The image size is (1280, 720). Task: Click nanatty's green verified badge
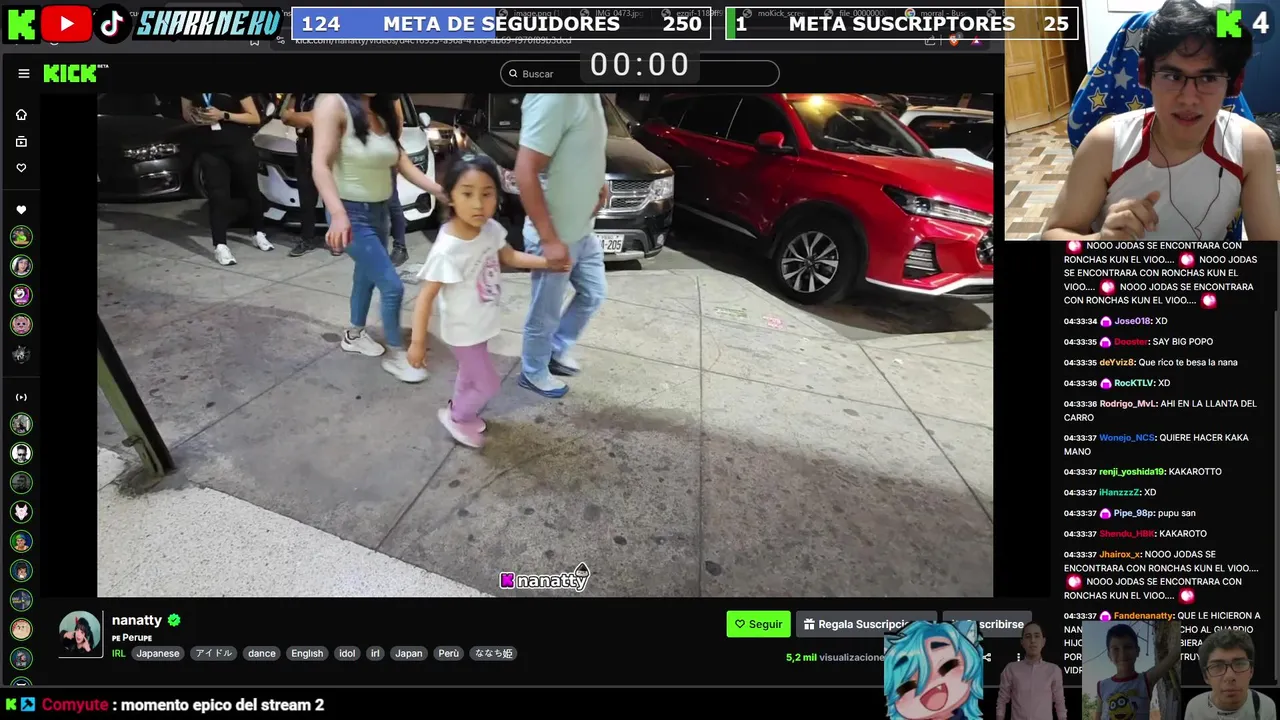pos(174,620)
